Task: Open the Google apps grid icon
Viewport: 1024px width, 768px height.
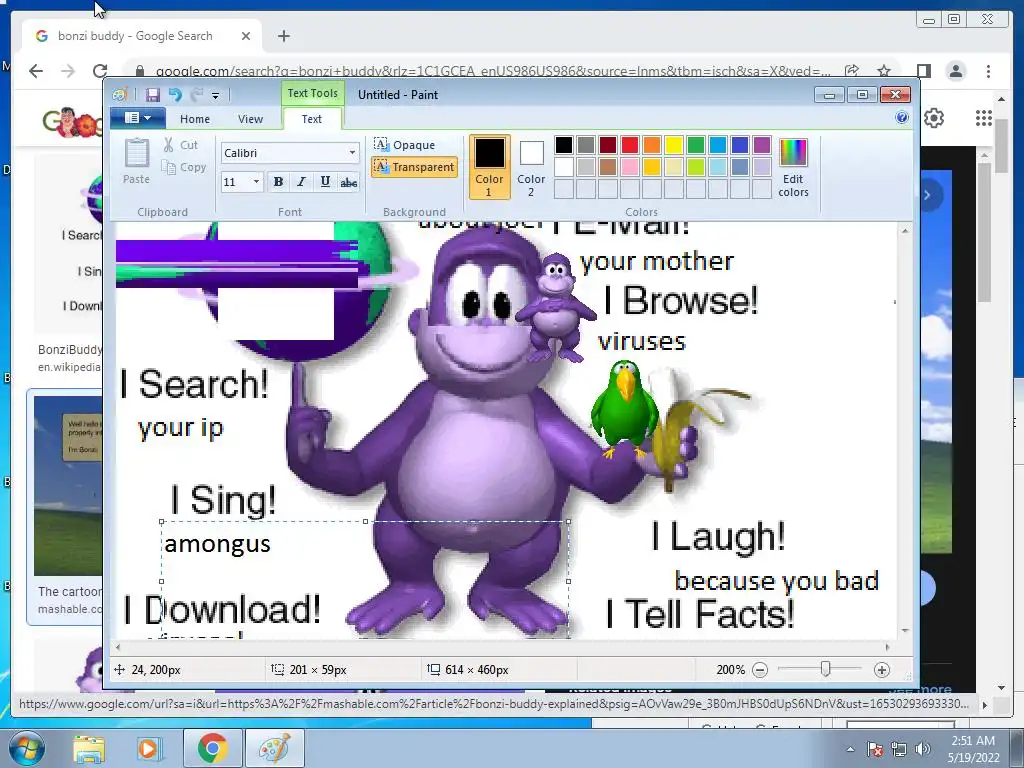Action: 984,118
